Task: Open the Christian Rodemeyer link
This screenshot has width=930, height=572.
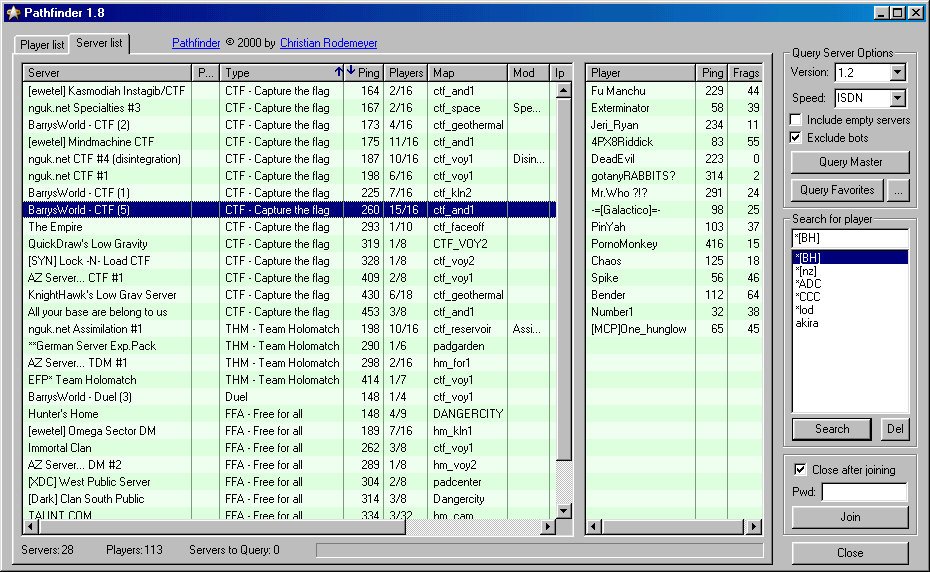Action: (x=329, y=43)
